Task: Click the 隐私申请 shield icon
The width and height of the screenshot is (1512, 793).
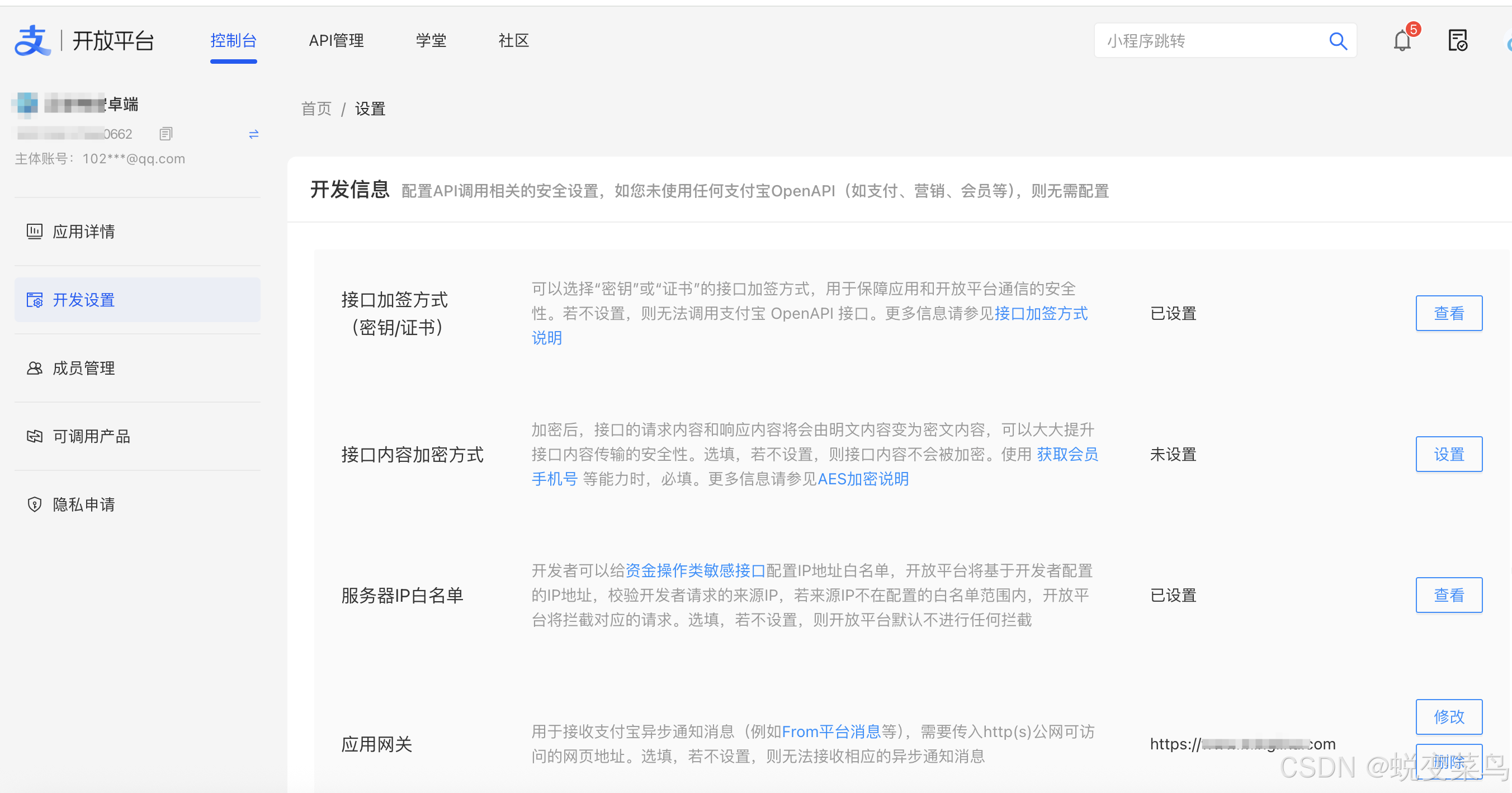Action: pos(35,504)
